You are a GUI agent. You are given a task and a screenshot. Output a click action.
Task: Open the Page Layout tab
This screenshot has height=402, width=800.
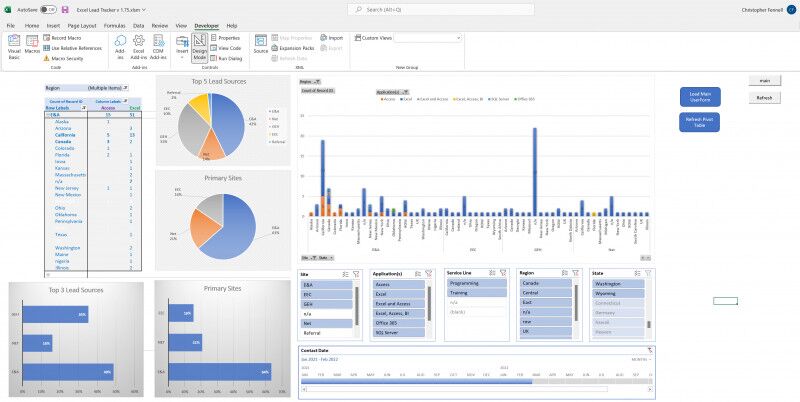[x=83, y=25]
